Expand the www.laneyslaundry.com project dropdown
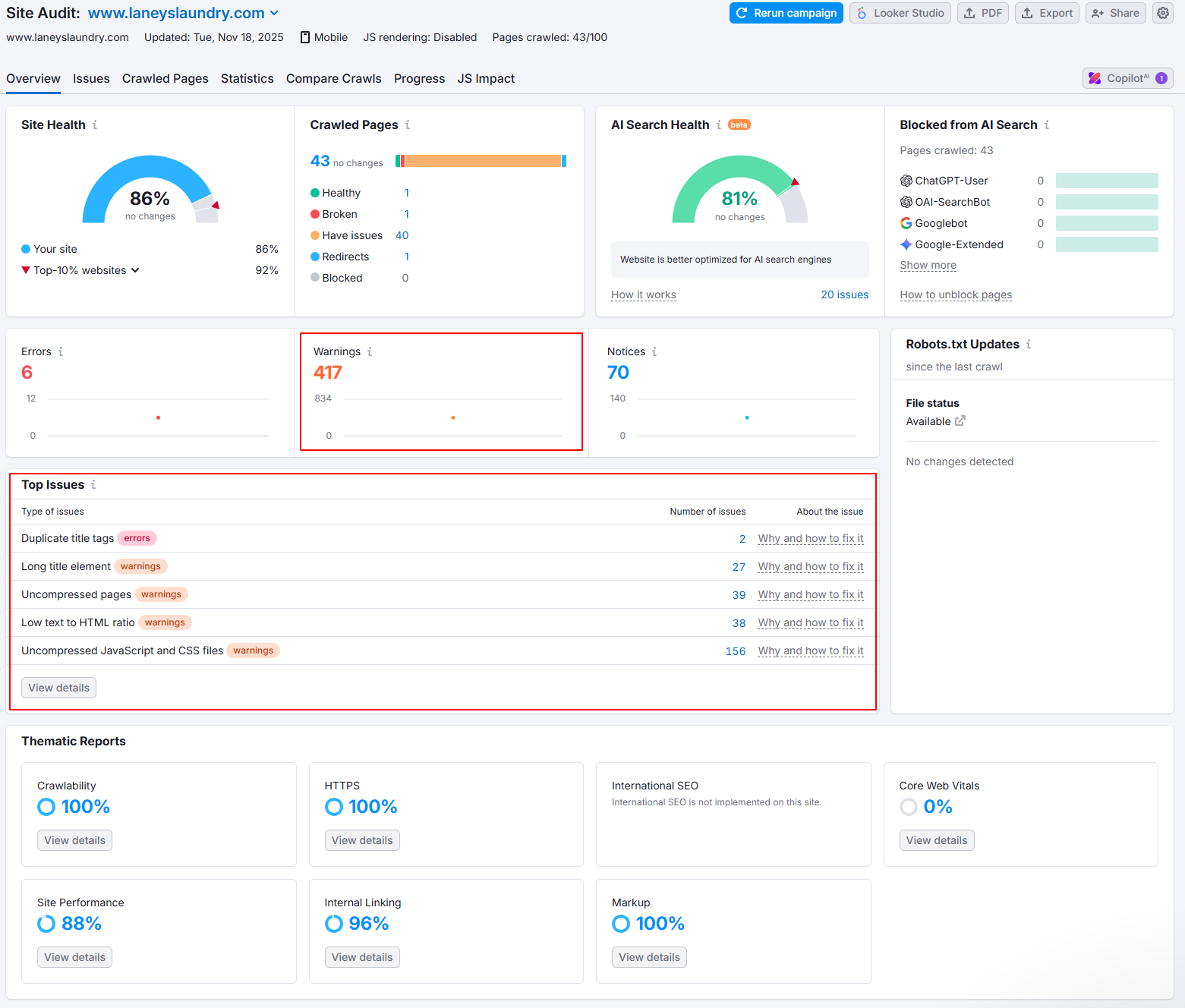The height and width of the screenshot is (1008, 1185). pyautogui.click(x=274, y=14)
